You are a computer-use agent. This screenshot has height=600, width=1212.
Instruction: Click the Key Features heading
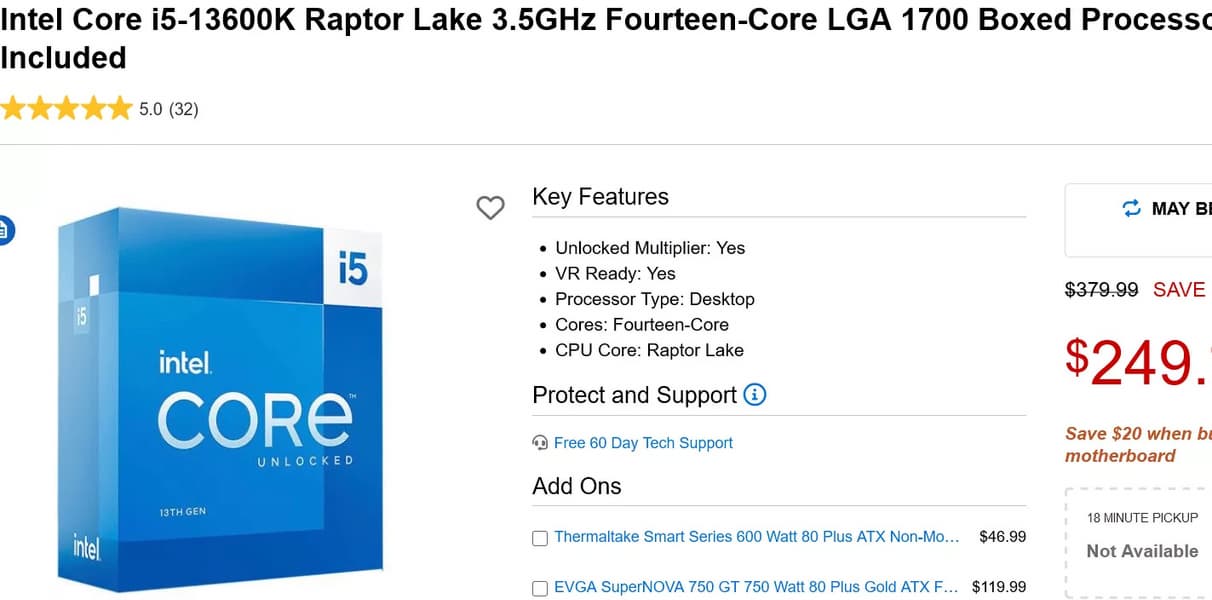[x=600, y=197]
